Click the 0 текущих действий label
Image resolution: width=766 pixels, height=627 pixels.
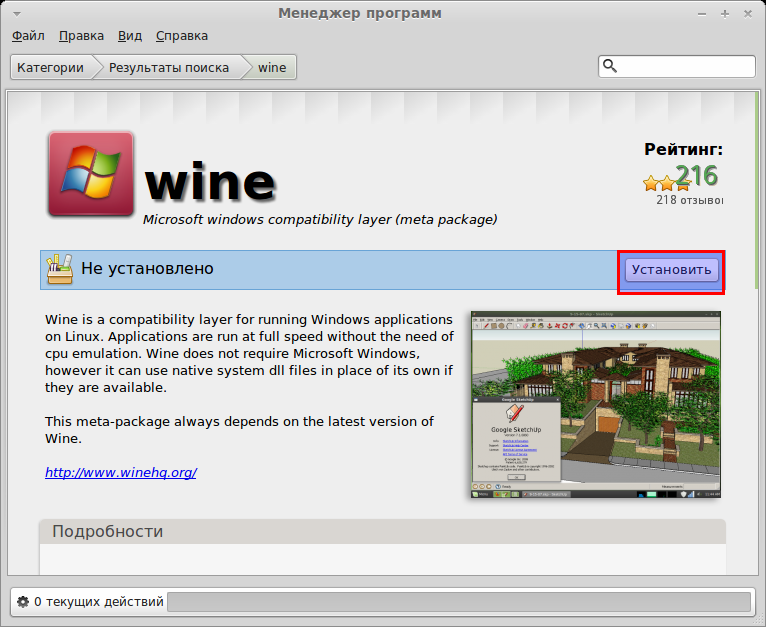pyautogui.click(x=99, y=602)
